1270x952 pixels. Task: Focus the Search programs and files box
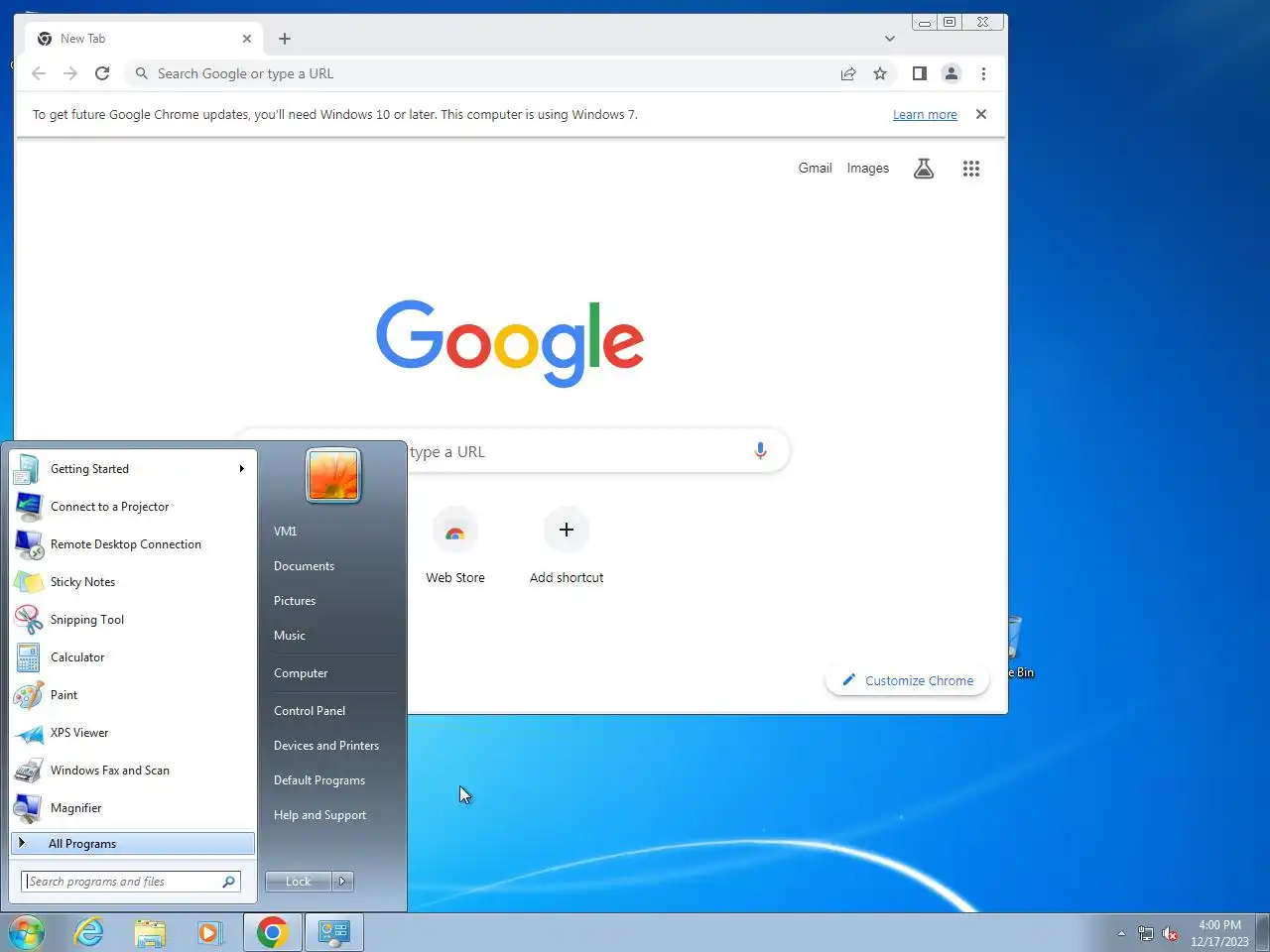coord(131,881)
